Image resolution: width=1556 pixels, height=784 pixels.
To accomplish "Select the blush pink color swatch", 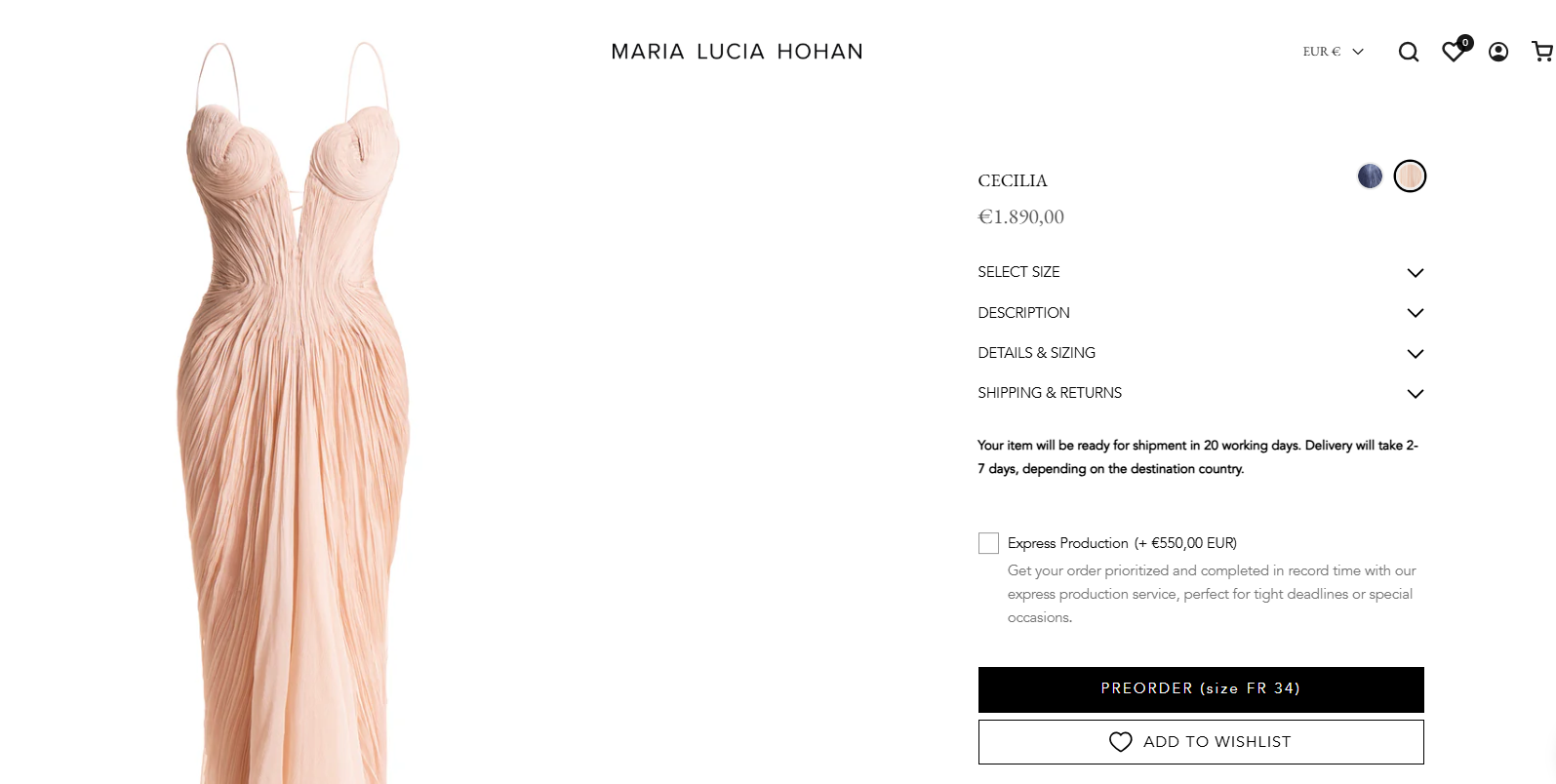I will (x=1410, y=176).
